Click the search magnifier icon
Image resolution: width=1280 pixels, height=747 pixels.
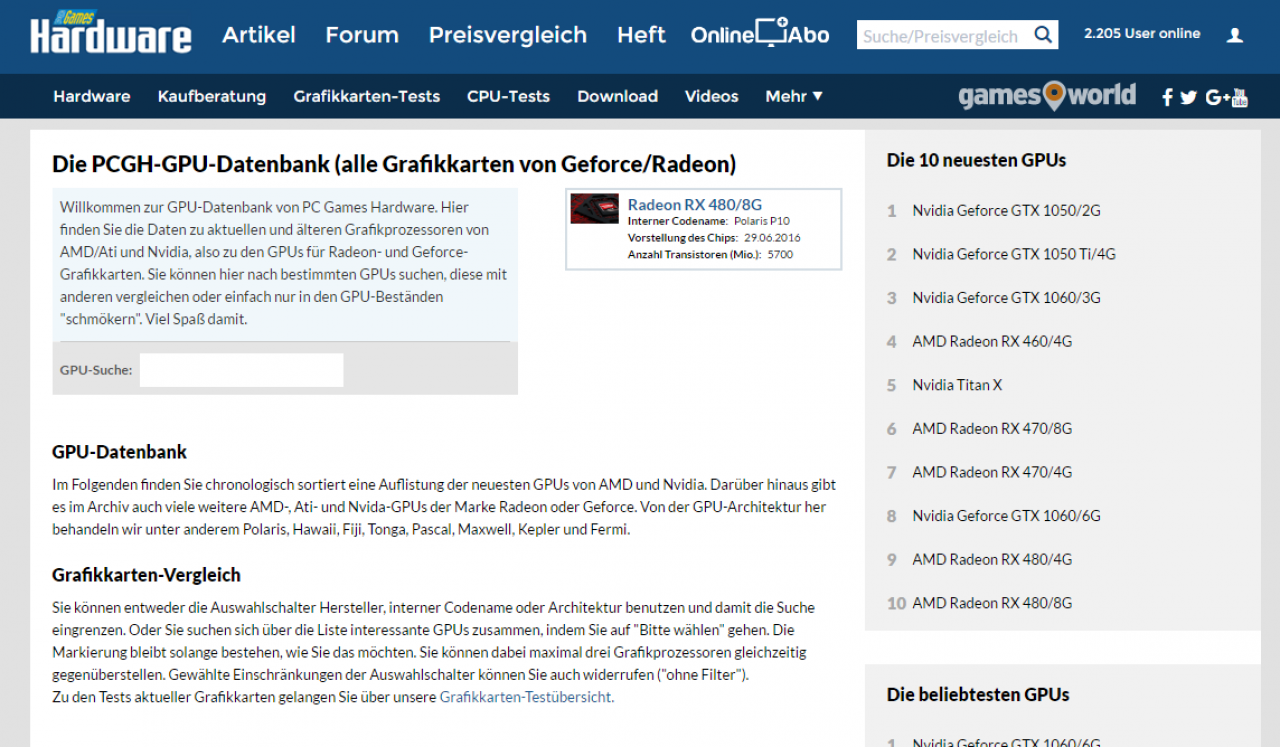coord(1042,35)
